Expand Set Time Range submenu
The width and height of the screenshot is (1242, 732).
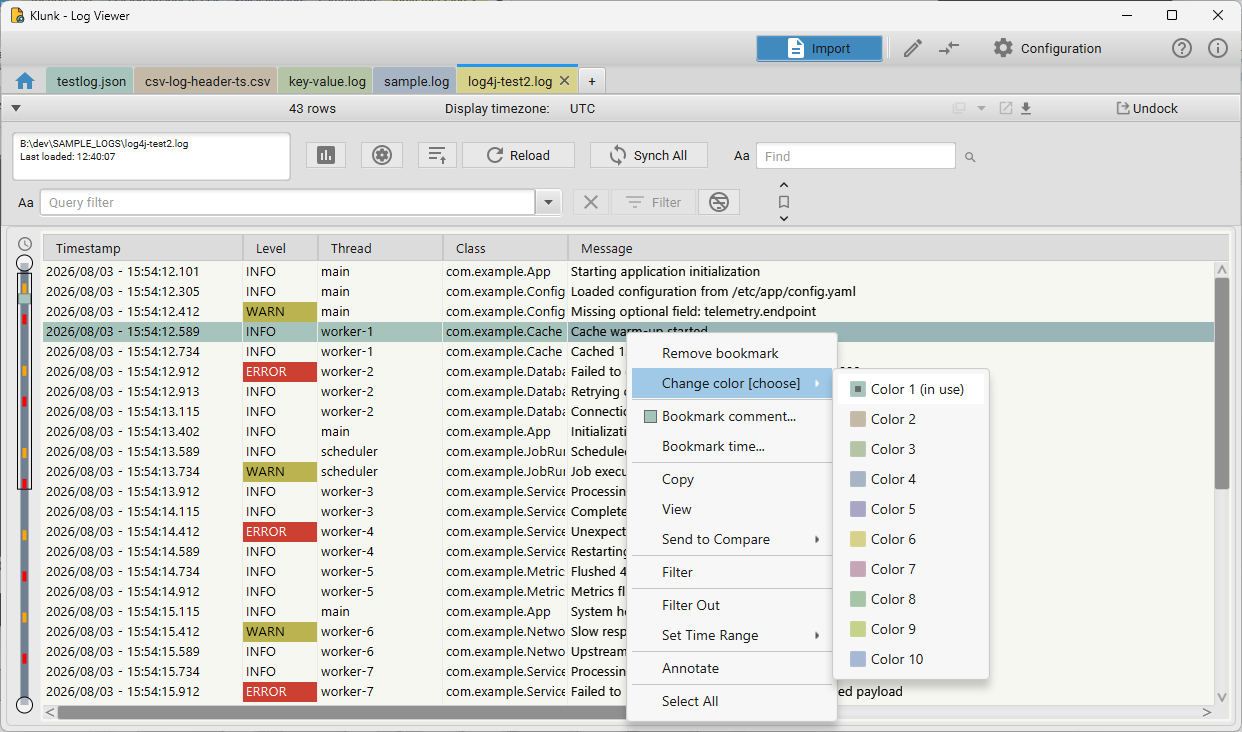point(731,635)
